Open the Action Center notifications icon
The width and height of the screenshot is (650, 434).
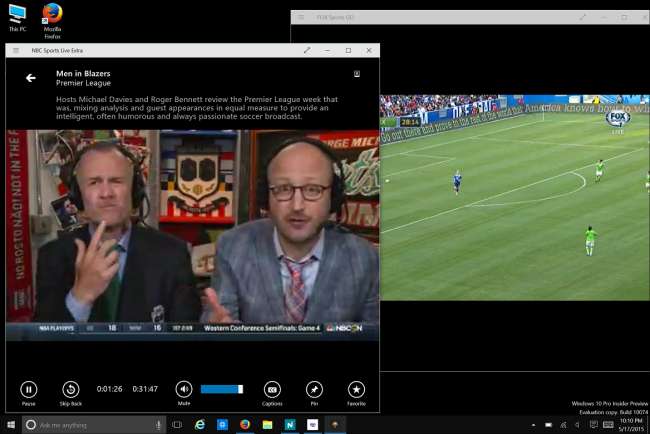593,425
